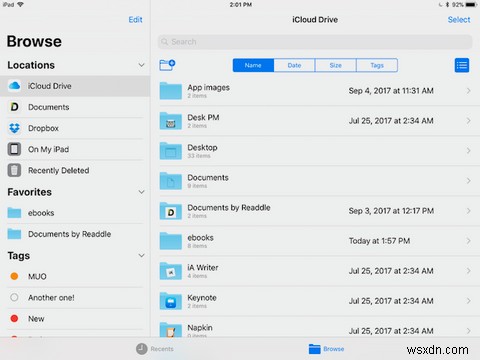
Task: Switch to the Recents tab label
Action: coord(162,349)
